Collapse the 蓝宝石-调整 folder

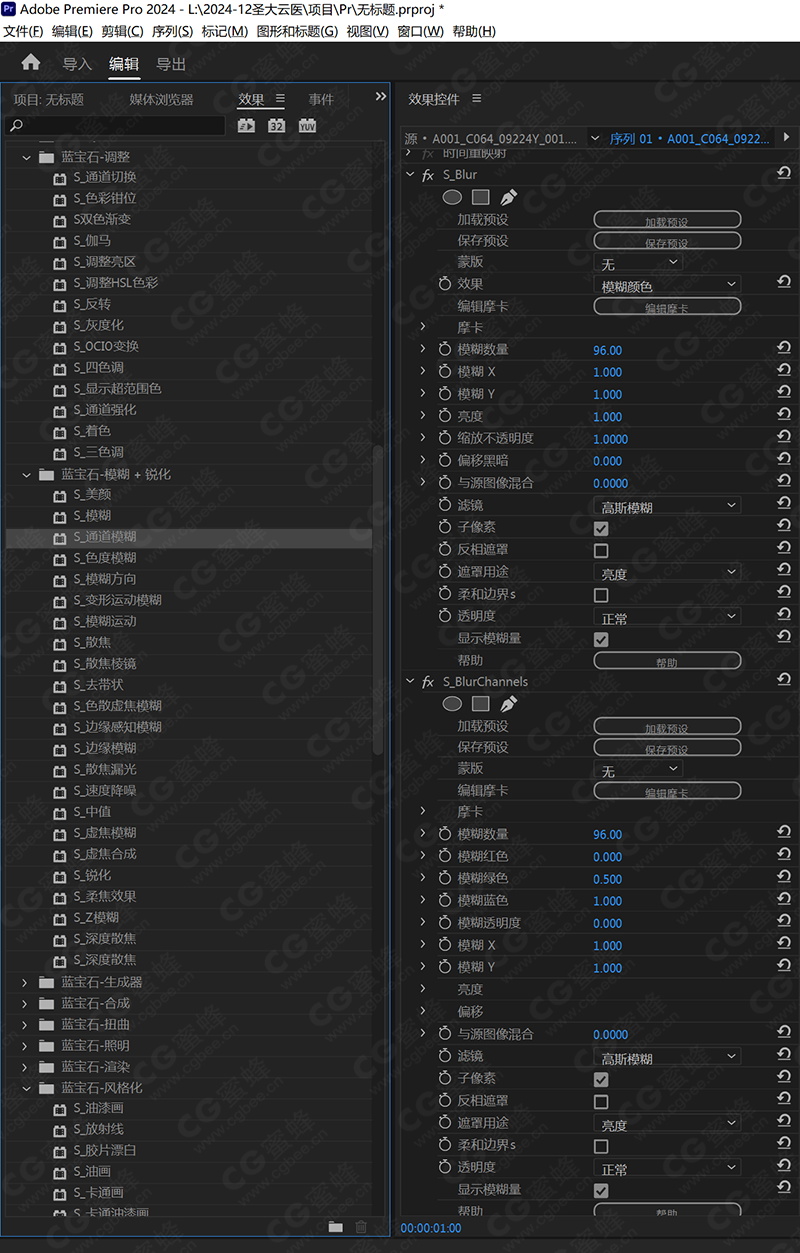(26, 157)
